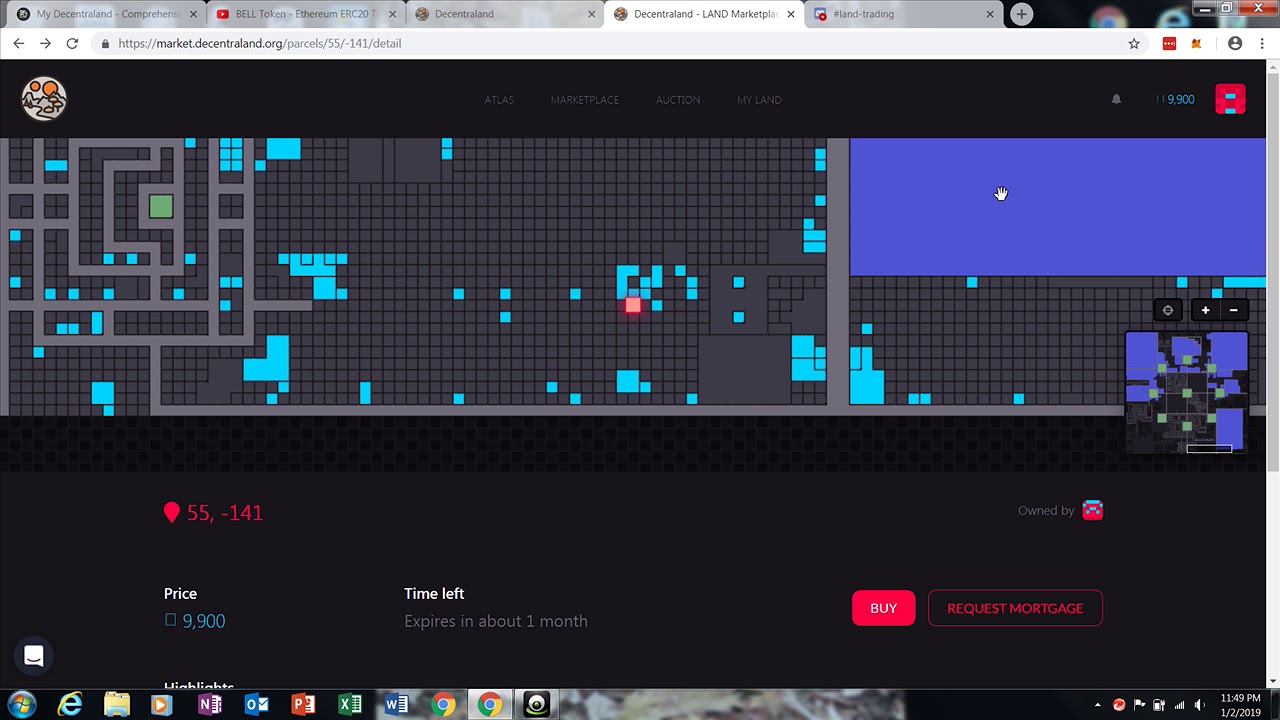1280x720 pixels.
Task: Click the volume icon in the system tray
Action: click(x=1199, y=705)
